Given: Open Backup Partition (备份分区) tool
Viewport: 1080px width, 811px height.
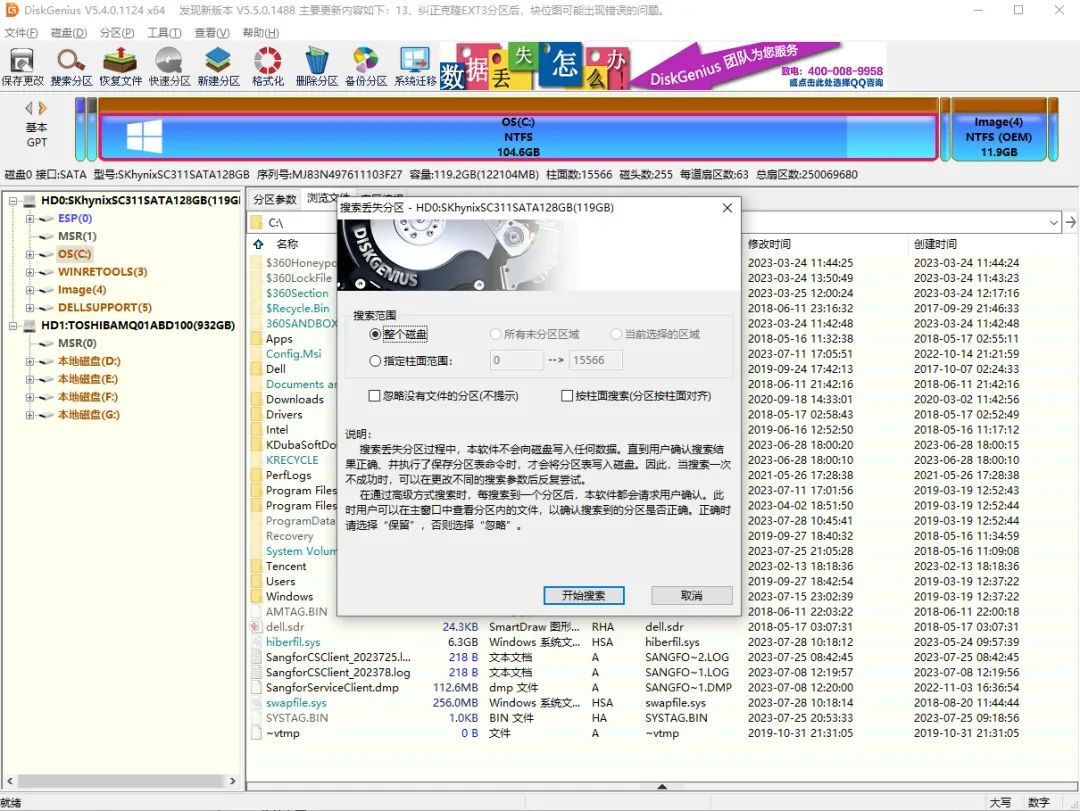Looking at the screenshot, I should point(366,67).
